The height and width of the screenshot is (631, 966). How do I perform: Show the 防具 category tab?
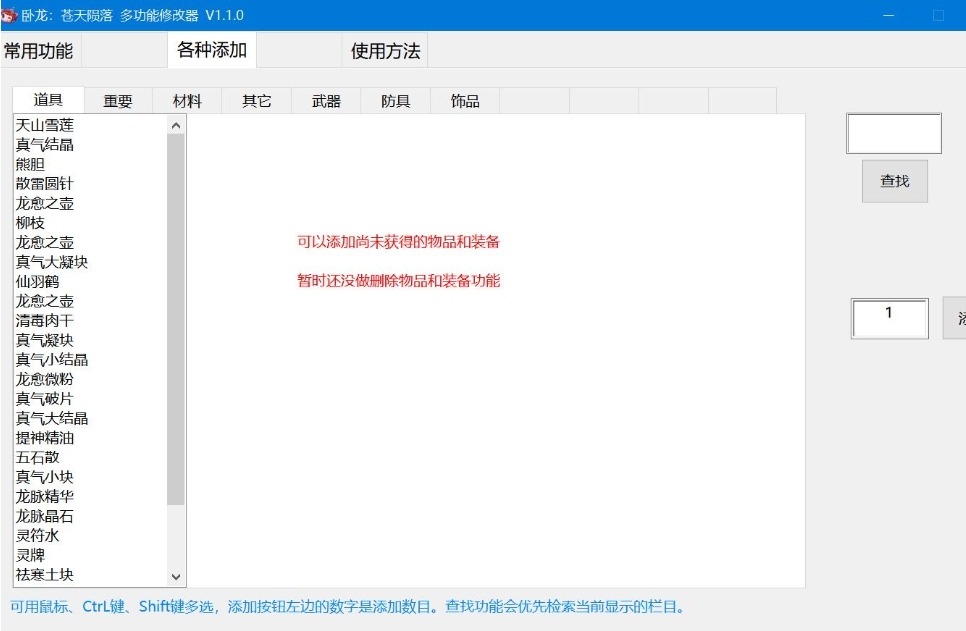396,101
